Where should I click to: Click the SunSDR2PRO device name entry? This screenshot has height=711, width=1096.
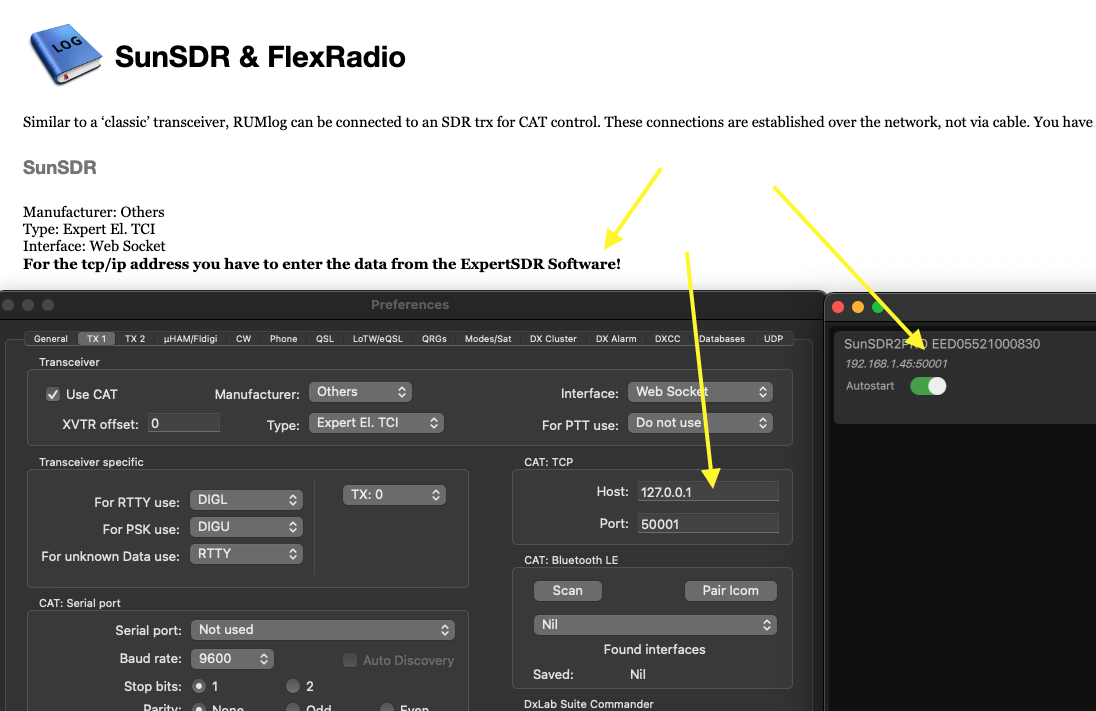point(942,344)
